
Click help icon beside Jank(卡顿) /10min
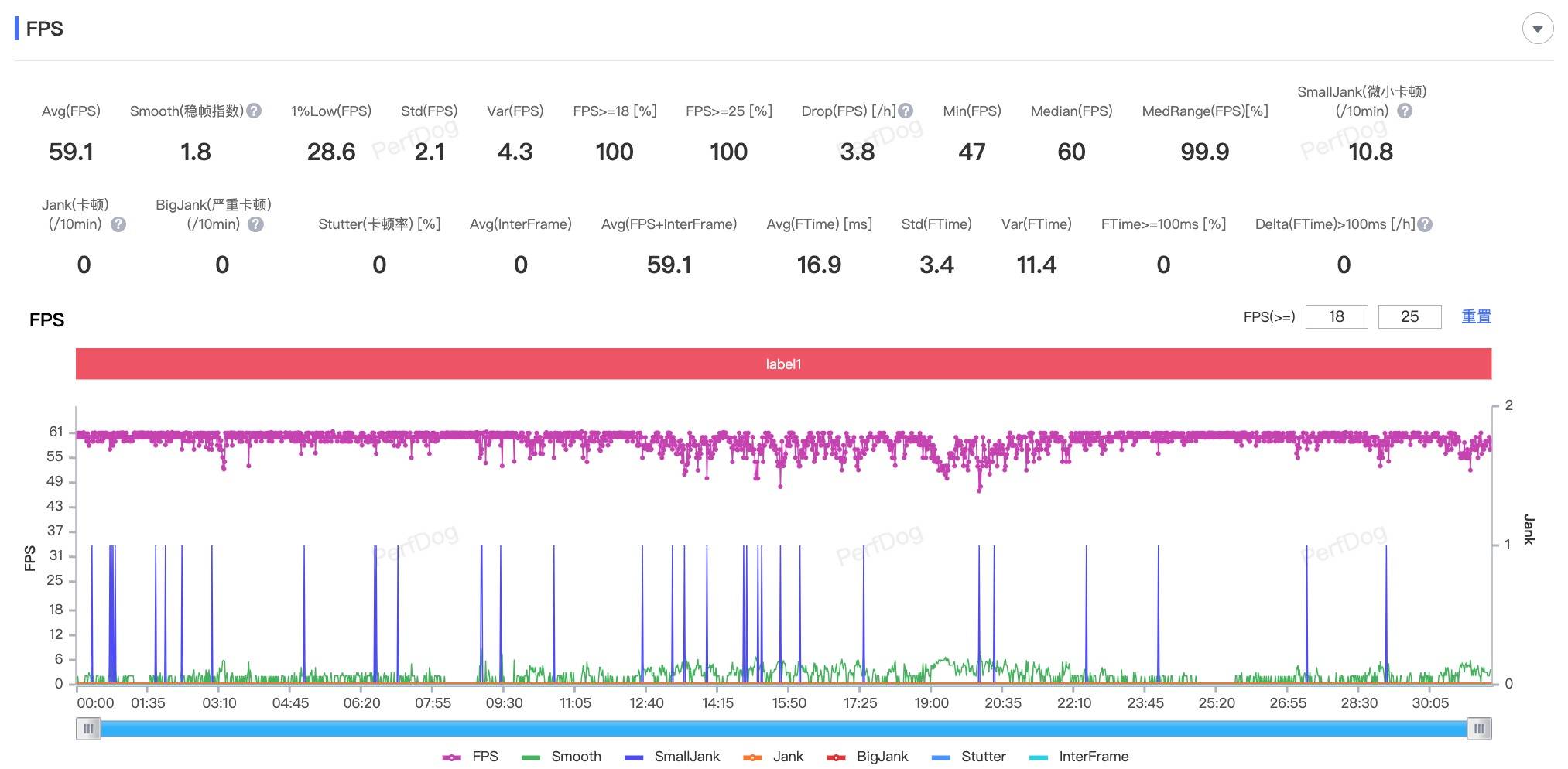pos(118,224)
